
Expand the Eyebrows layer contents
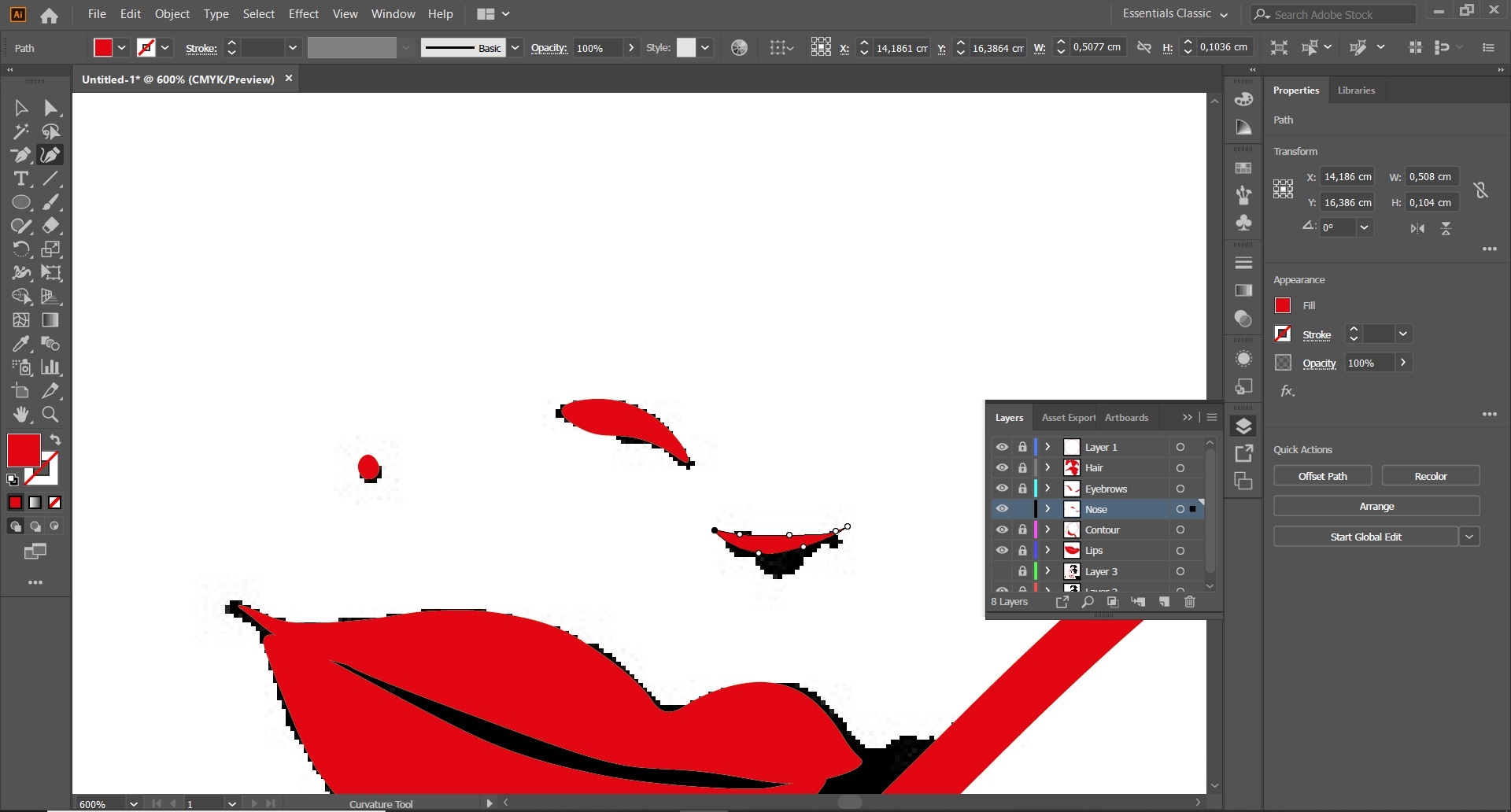(x=1047, y=489)
